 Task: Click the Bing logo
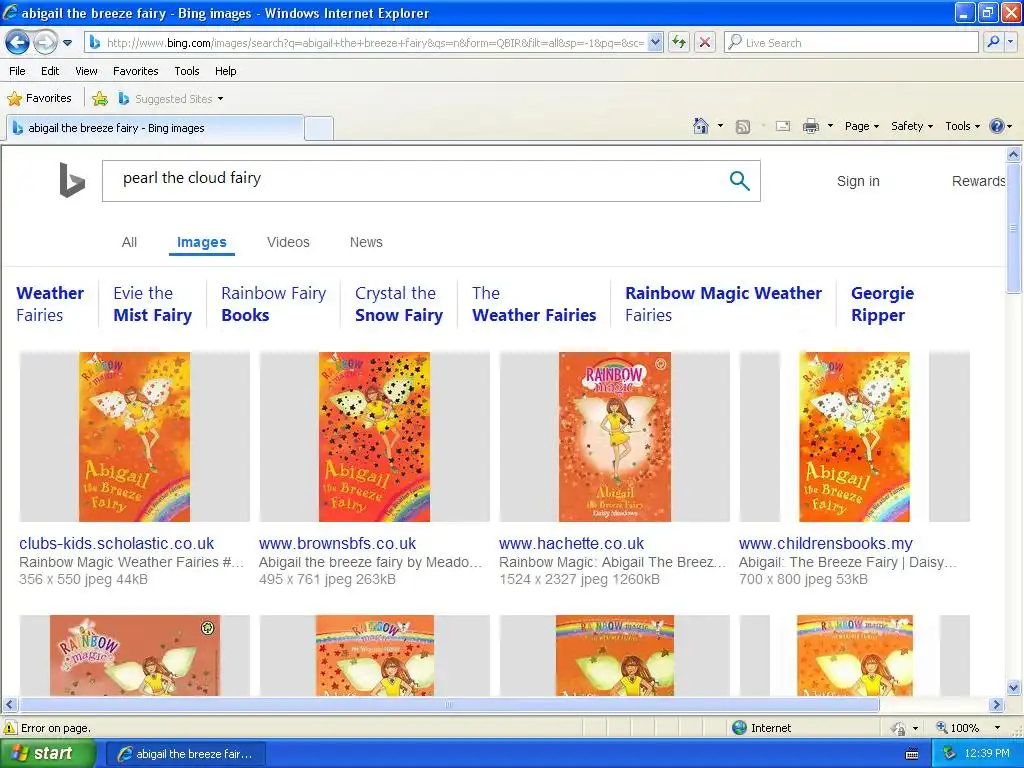72,180
